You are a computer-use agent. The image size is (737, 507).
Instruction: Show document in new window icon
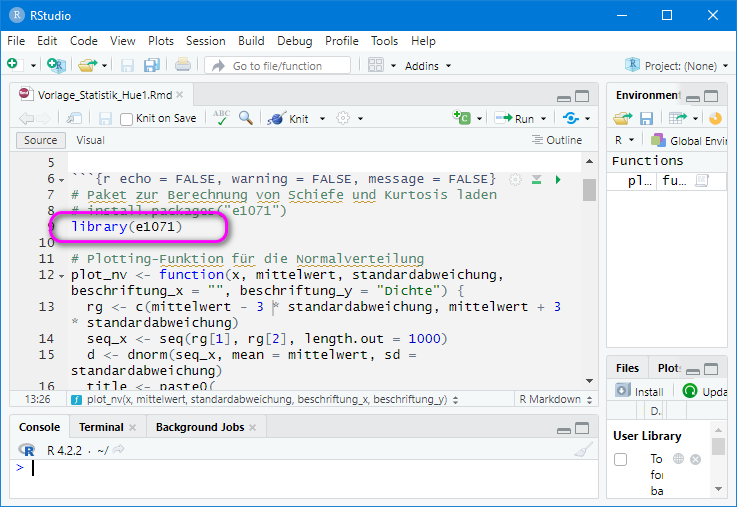(74, 118)
